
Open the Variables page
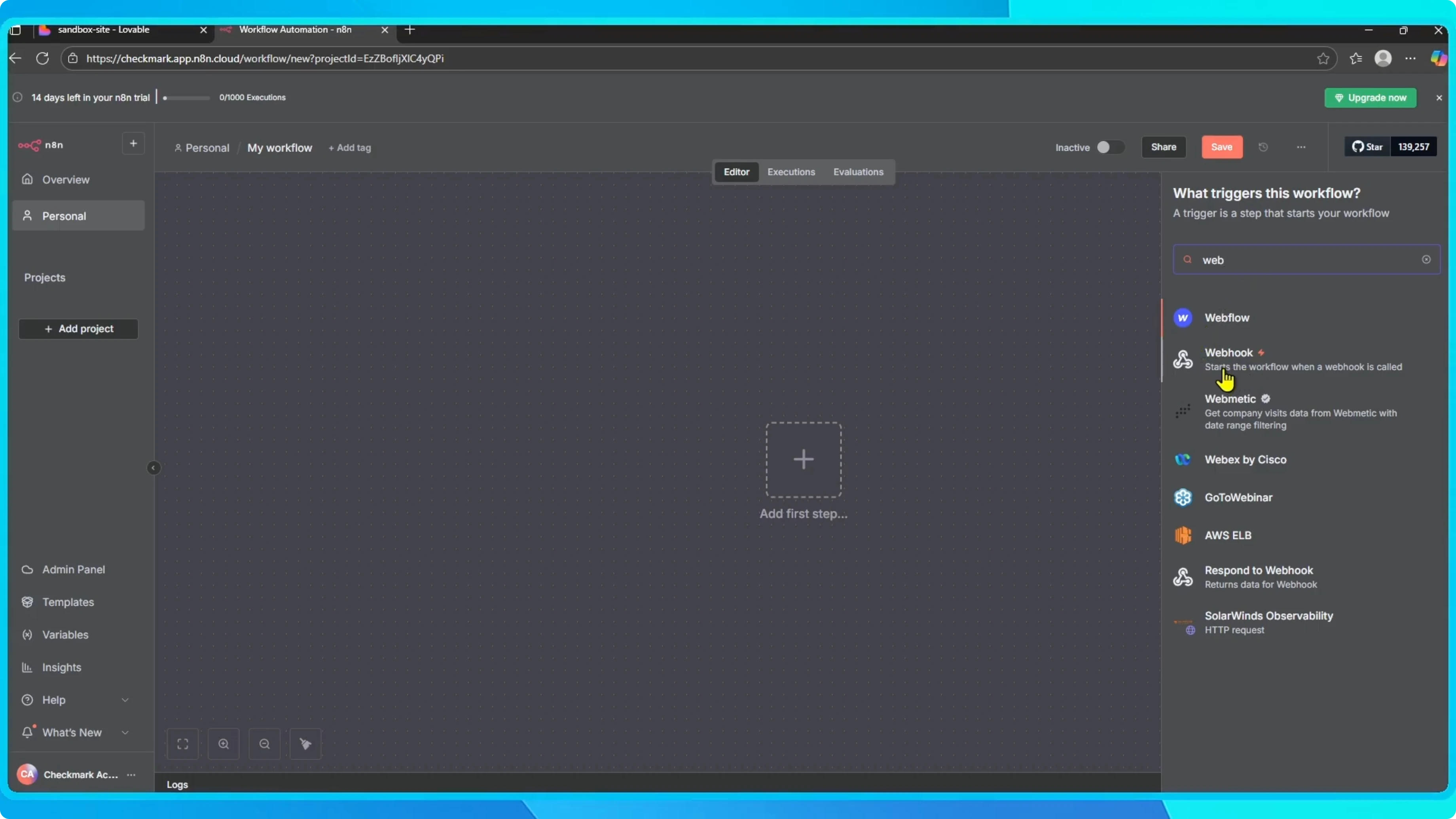pyautogui.click(x=65, y=635)
